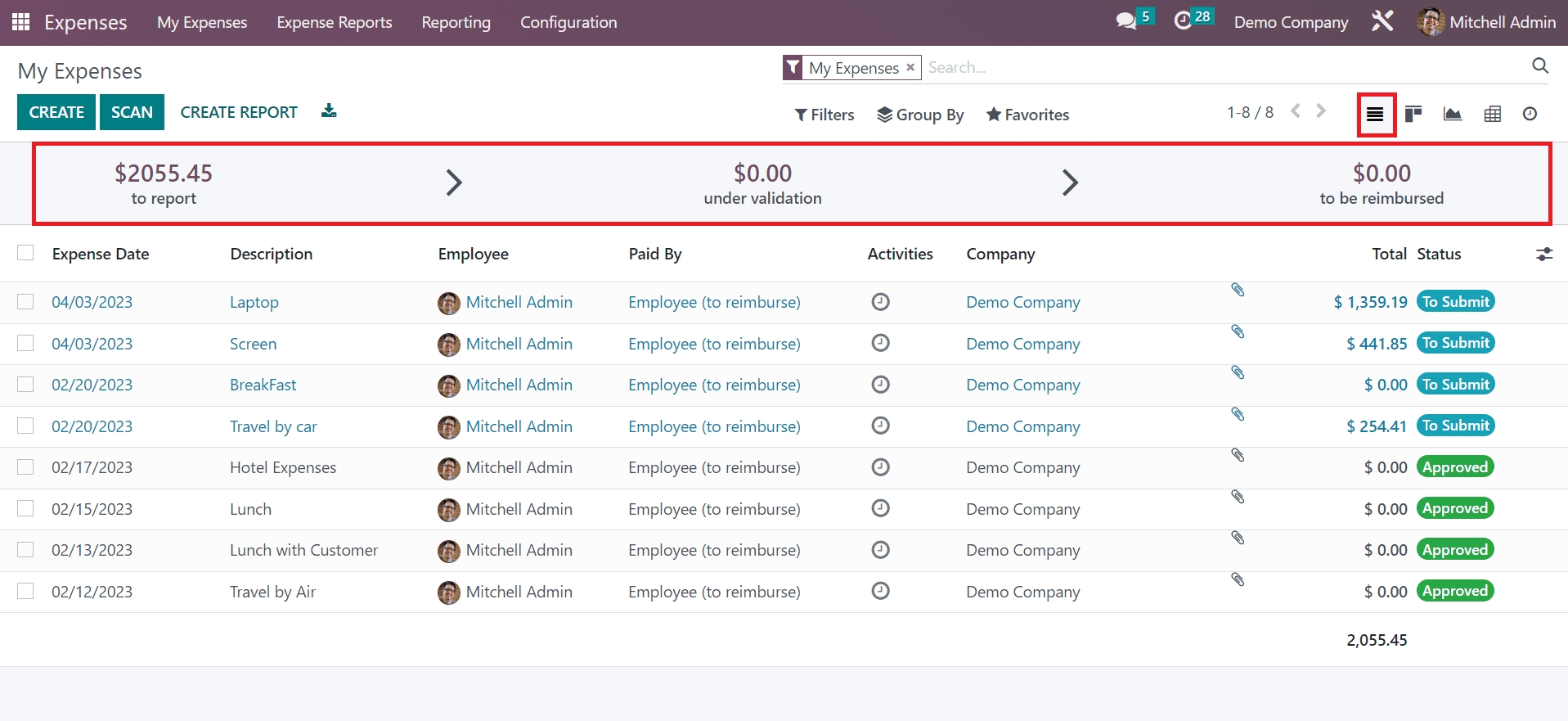Switch to Activity view

click(1530, 115)
